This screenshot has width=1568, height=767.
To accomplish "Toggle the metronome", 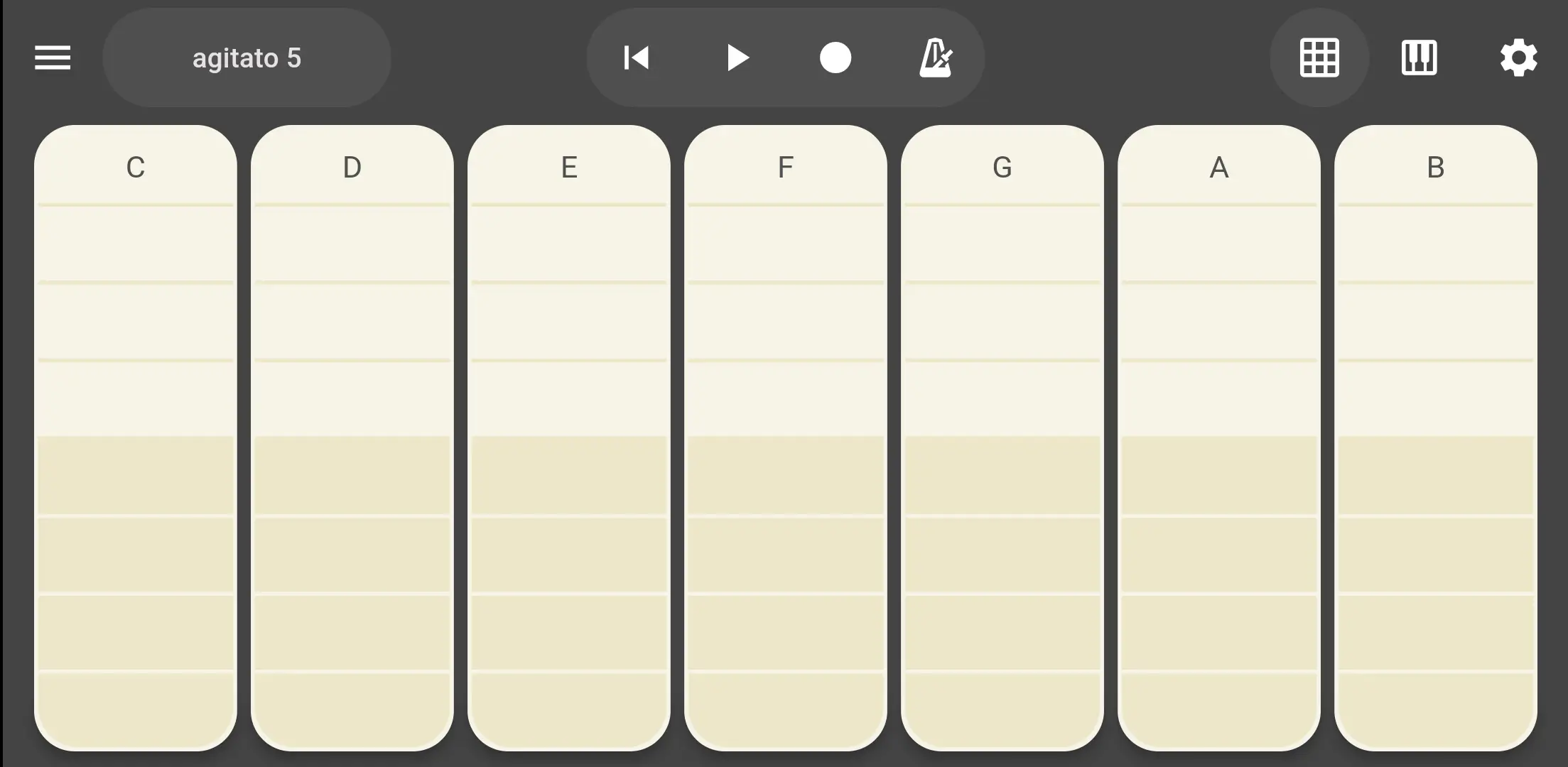I will 935,58.
